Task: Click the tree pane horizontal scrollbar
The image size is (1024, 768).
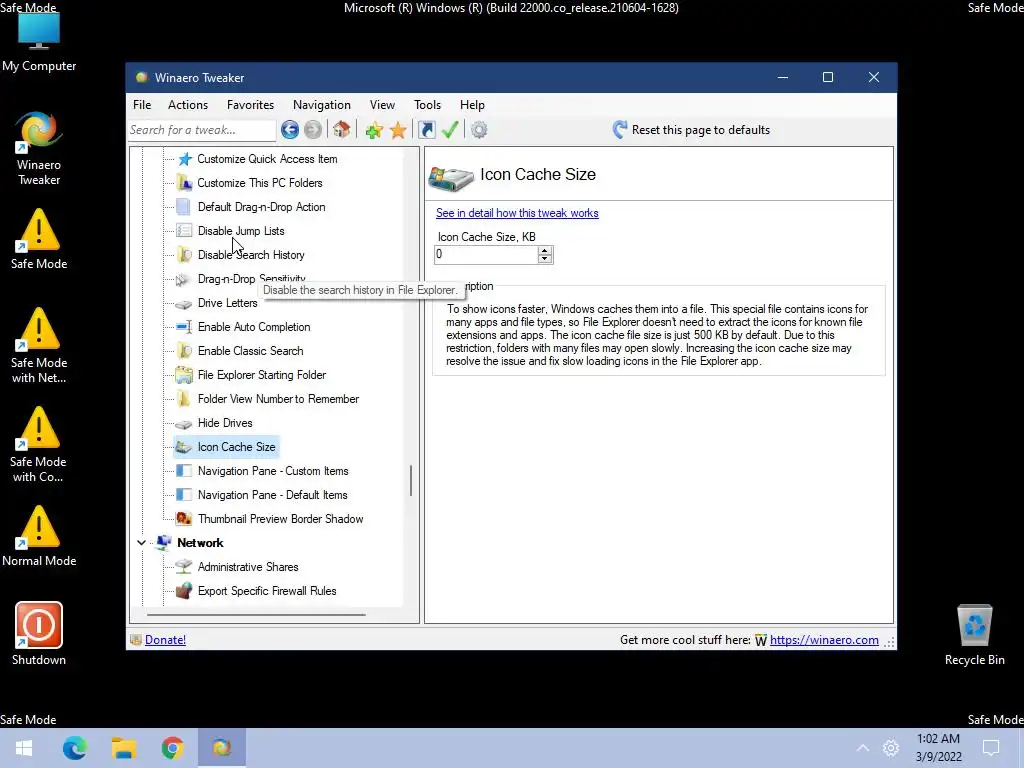Action: click(256, 615)
